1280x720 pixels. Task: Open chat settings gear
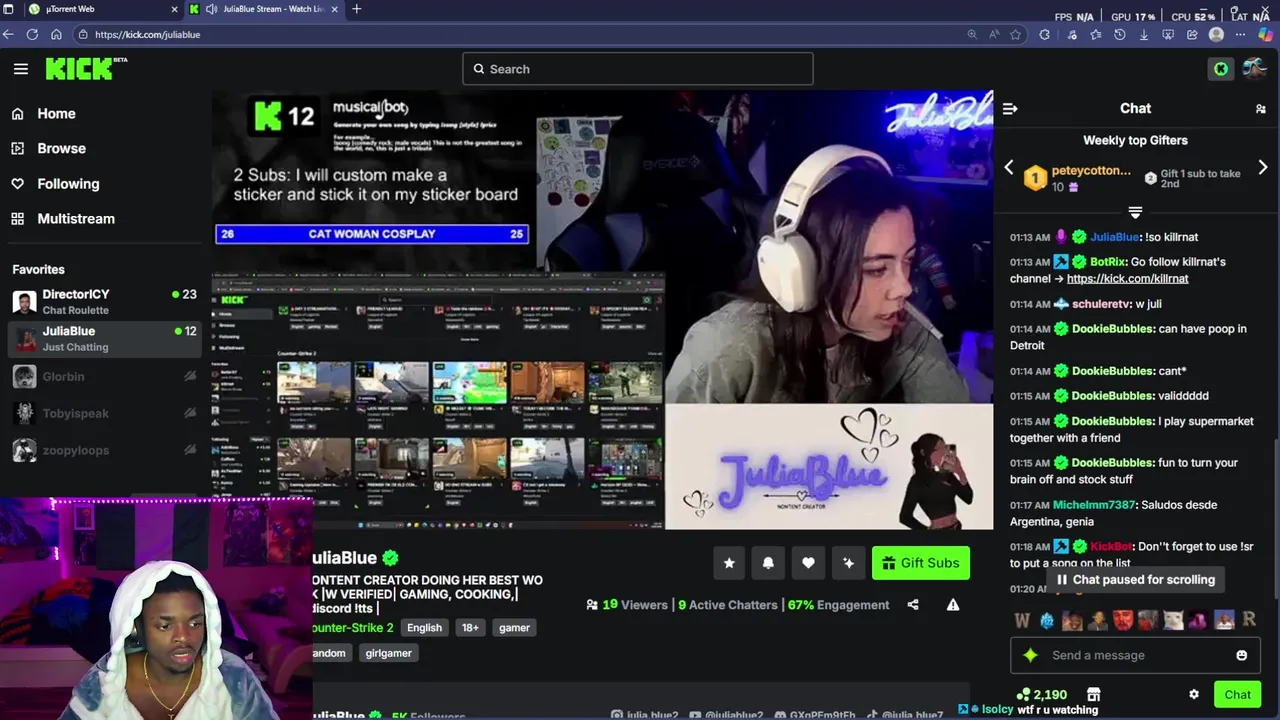click(x=1193, y=694)
